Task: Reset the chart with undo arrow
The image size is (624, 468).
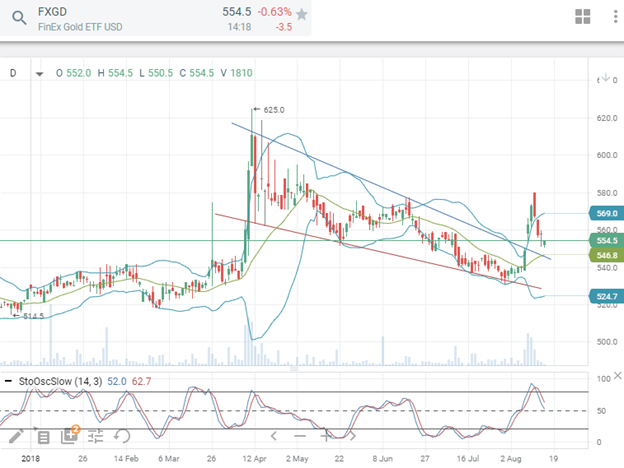Action: coord(122,436)
